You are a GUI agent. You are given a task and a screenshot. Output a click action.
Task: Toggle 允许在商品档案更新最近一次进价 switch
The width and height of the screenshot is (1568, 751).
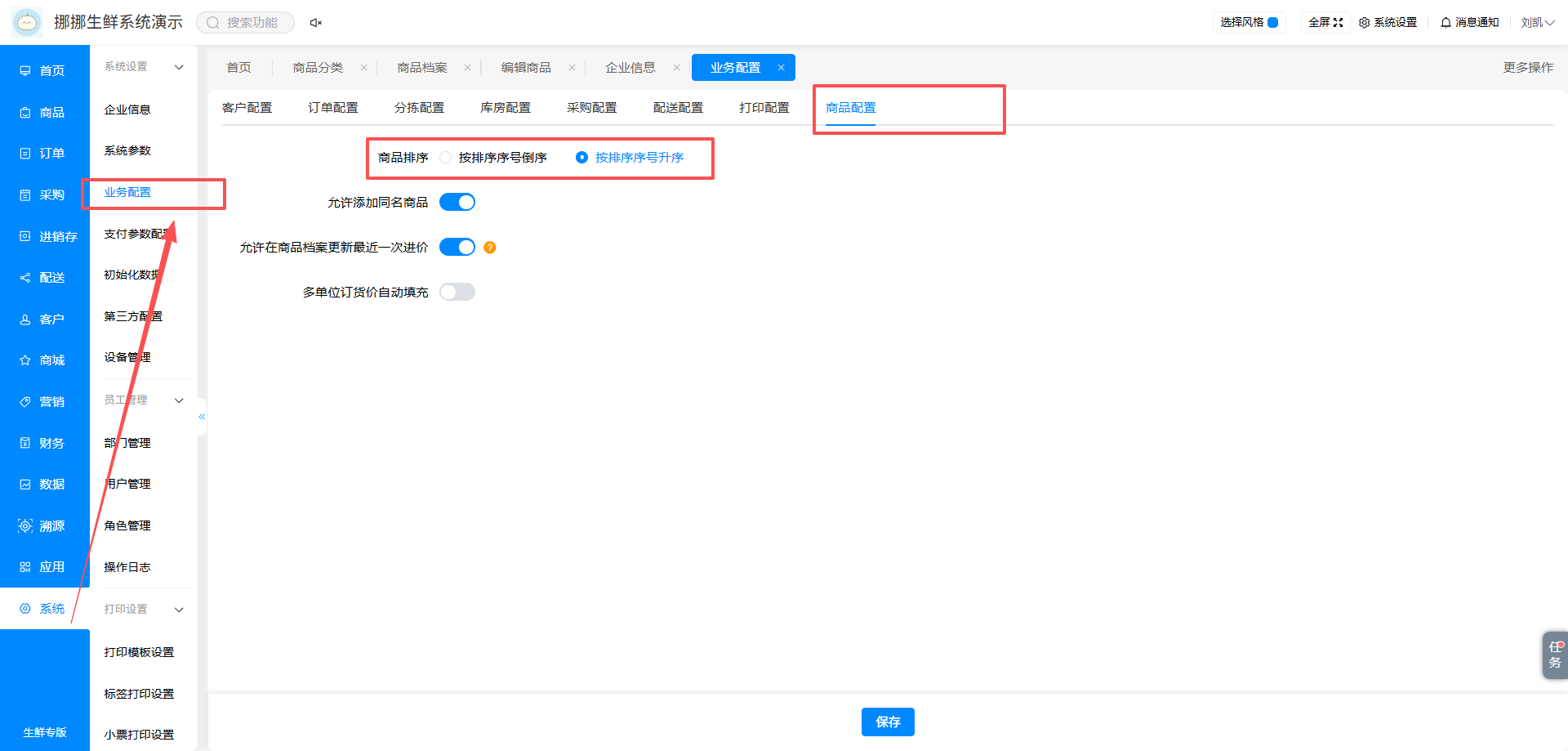click(x=457, y=247)
